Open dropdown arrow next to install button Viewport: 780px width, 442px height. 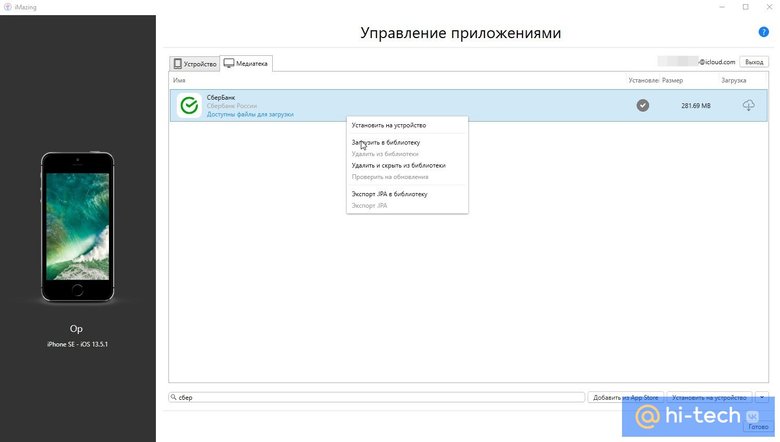pyautogui.click(x=762, y=397)
